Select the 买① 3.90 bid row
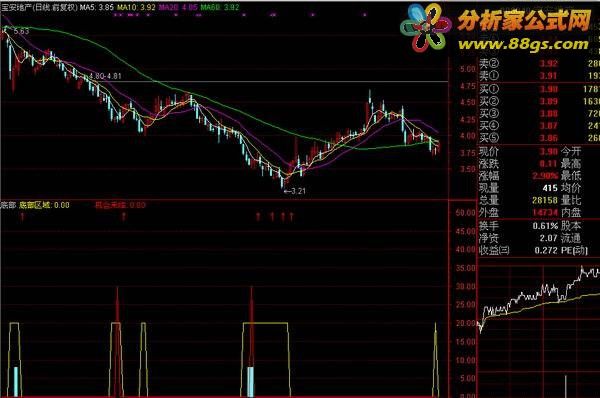 coord(539,89)
